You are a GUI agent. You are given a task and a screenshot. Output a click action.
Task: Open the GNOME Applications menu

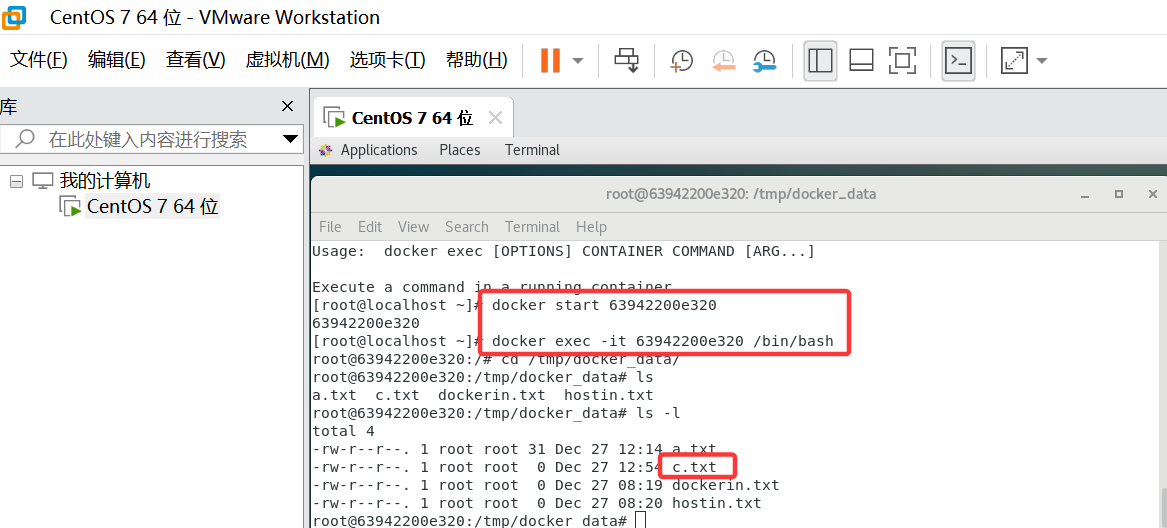coord(379,150)
